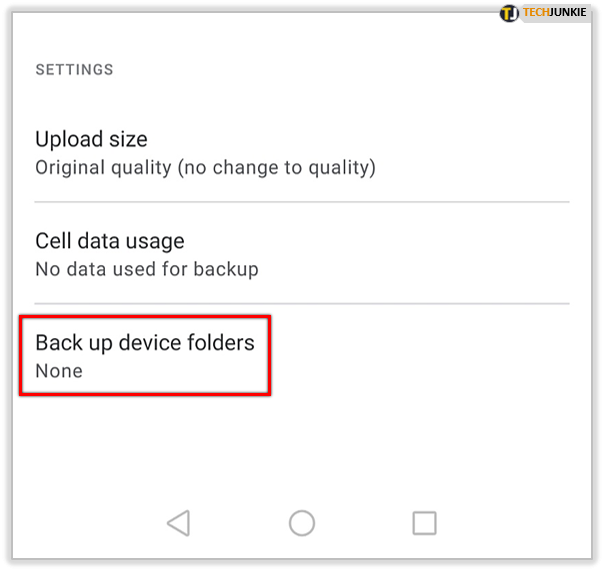Click the orange 'TECH' part of watermark
This screenshot has width=604, height=571.
click(536, 12)
